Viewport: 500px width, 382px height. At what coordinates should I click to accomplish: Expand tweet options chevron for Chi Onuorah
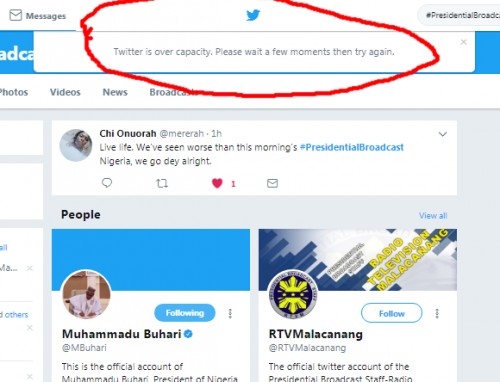(442, 134)
